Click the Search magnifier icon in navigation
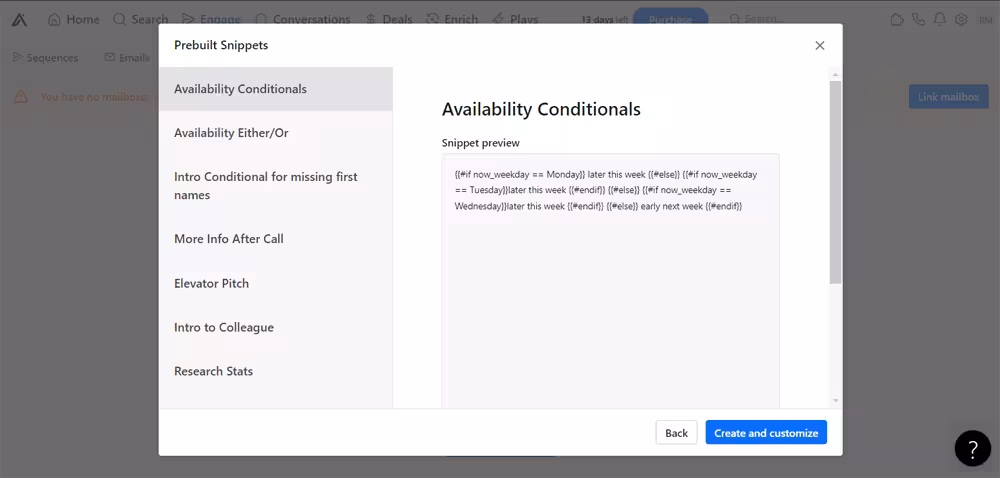 120,19
